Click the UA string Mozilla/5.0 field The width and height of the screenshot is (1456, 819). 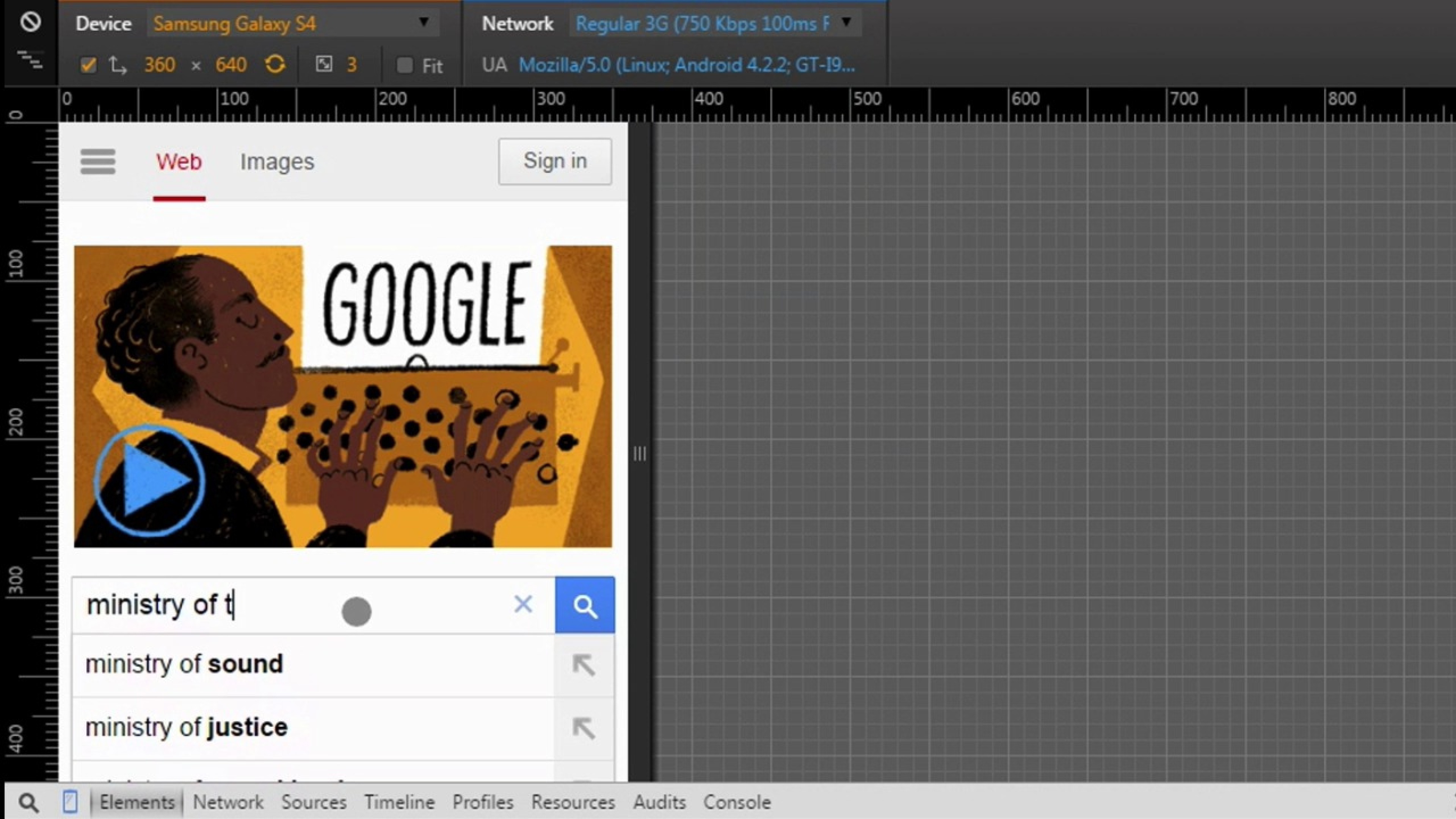click(x=687, y=65)
